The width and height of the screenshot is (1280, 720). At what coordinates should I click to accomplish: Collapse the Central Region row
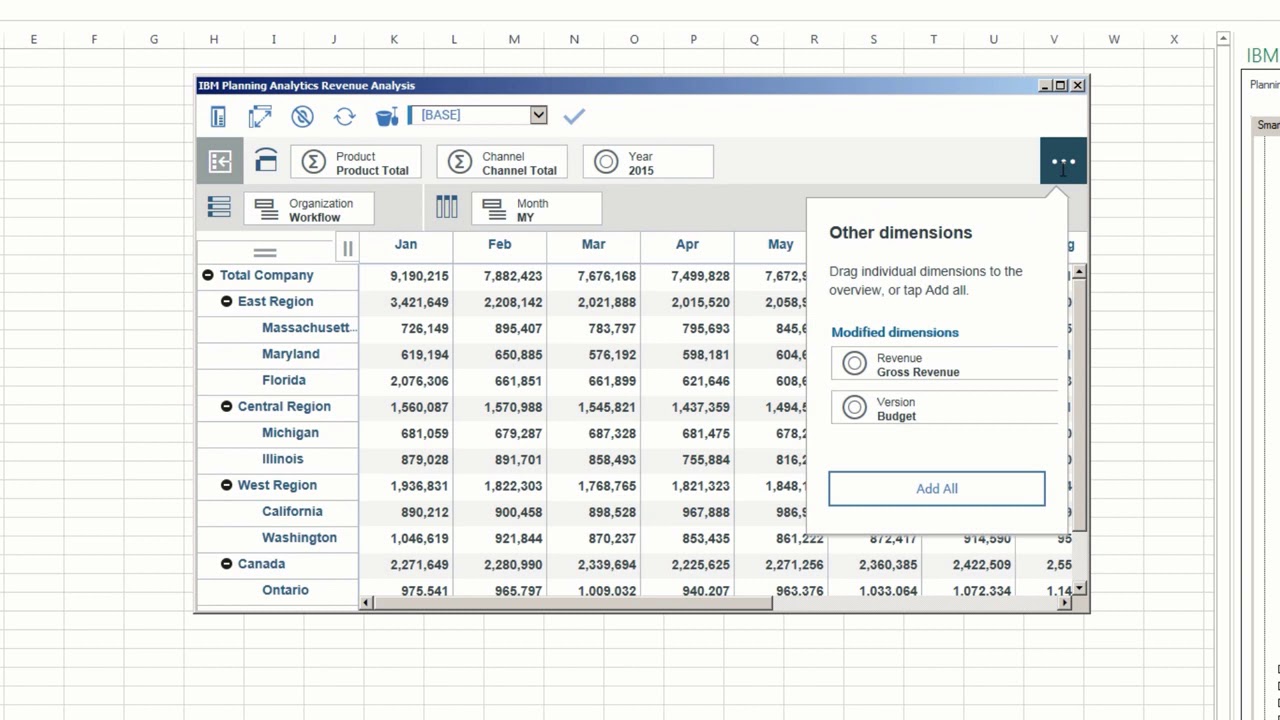pos(226,406)
